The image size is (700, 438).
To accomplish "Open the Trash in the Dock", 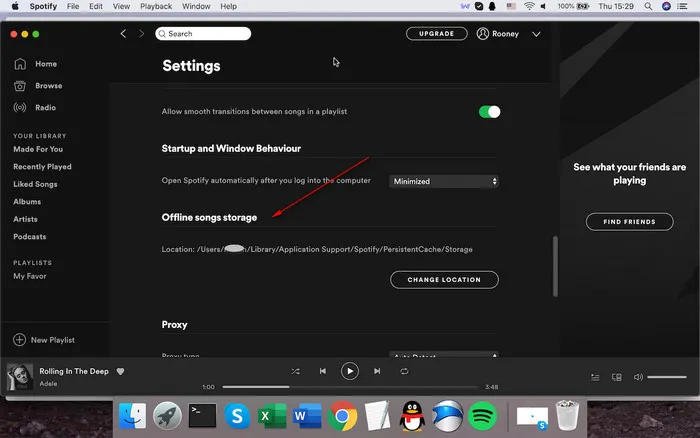I will 567,416.
